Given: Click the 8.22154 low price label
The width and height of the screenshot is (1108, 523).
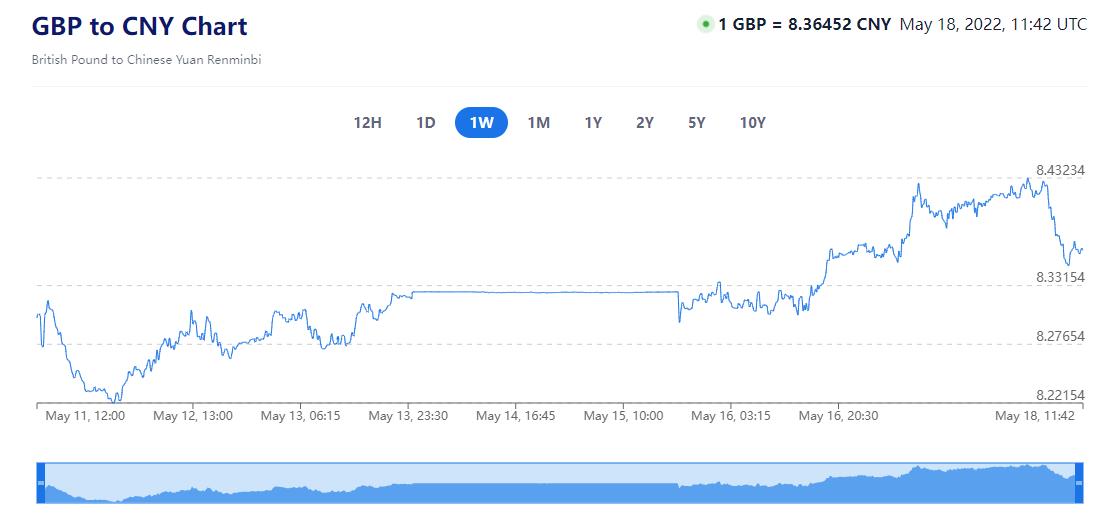Looking at the screenshot, I should click(x=1060, y=396).
